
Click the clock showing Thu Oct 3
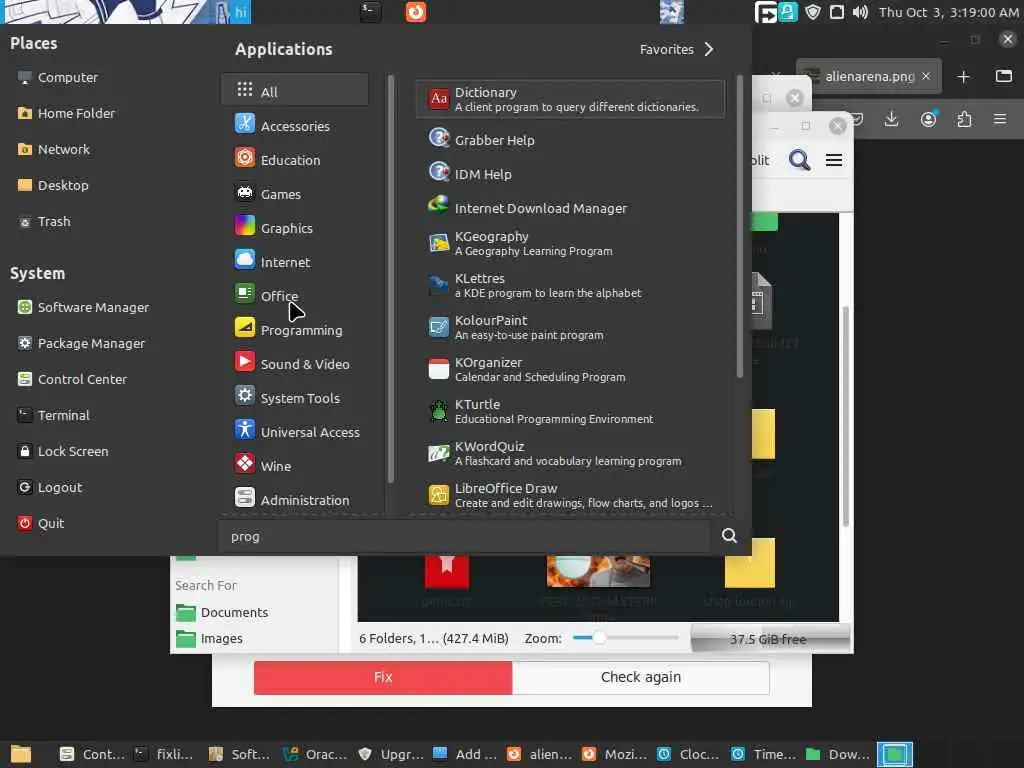(x=948, y=12)
